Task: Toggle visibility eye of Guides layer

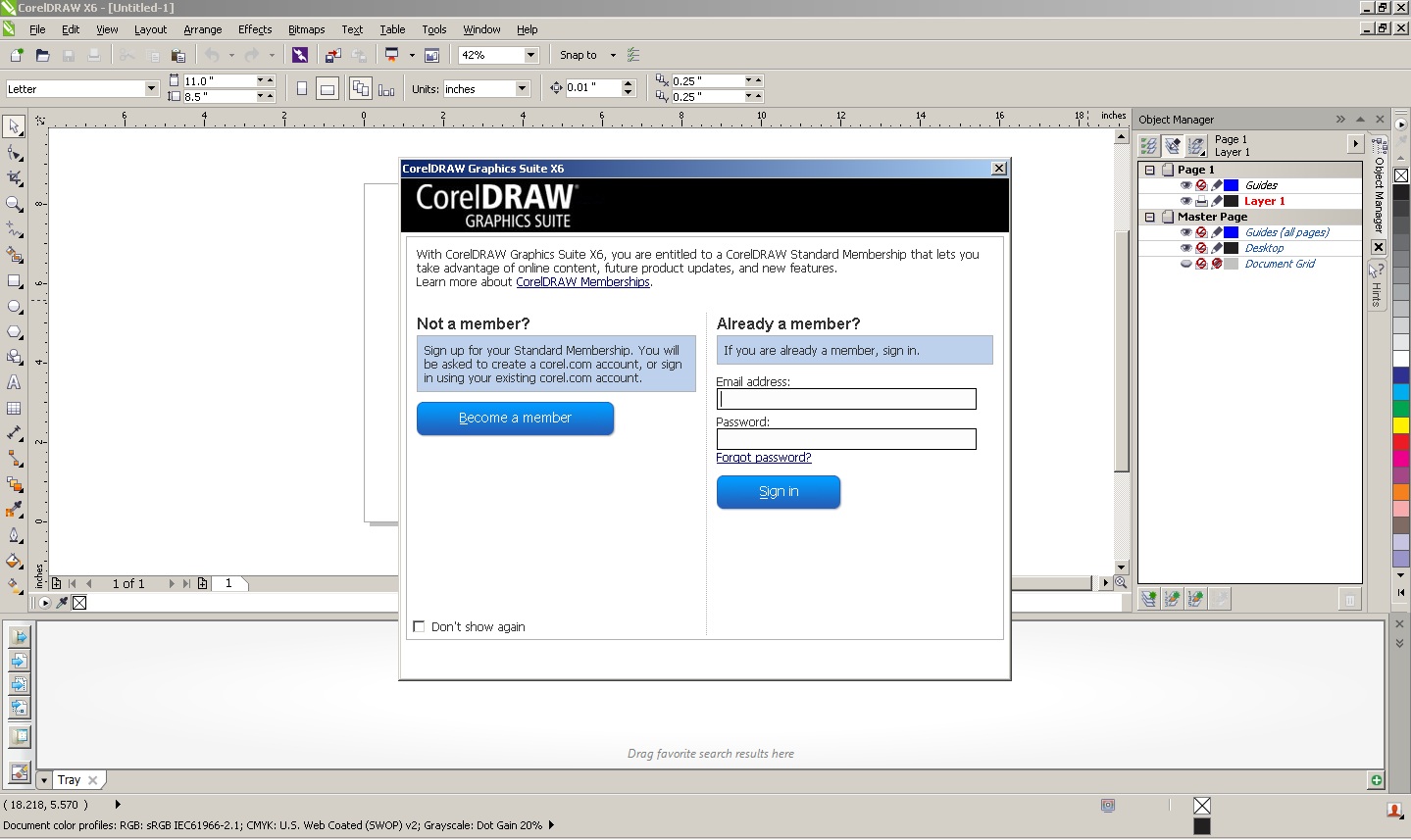Action: (1185, 185)
